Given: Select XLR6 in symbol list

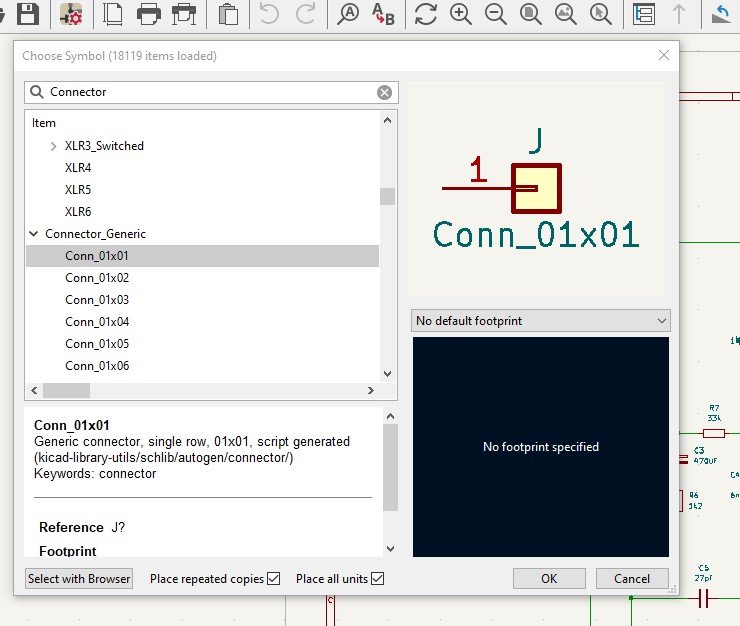Looking at the screenshot, I should click(x=78, y=211).
